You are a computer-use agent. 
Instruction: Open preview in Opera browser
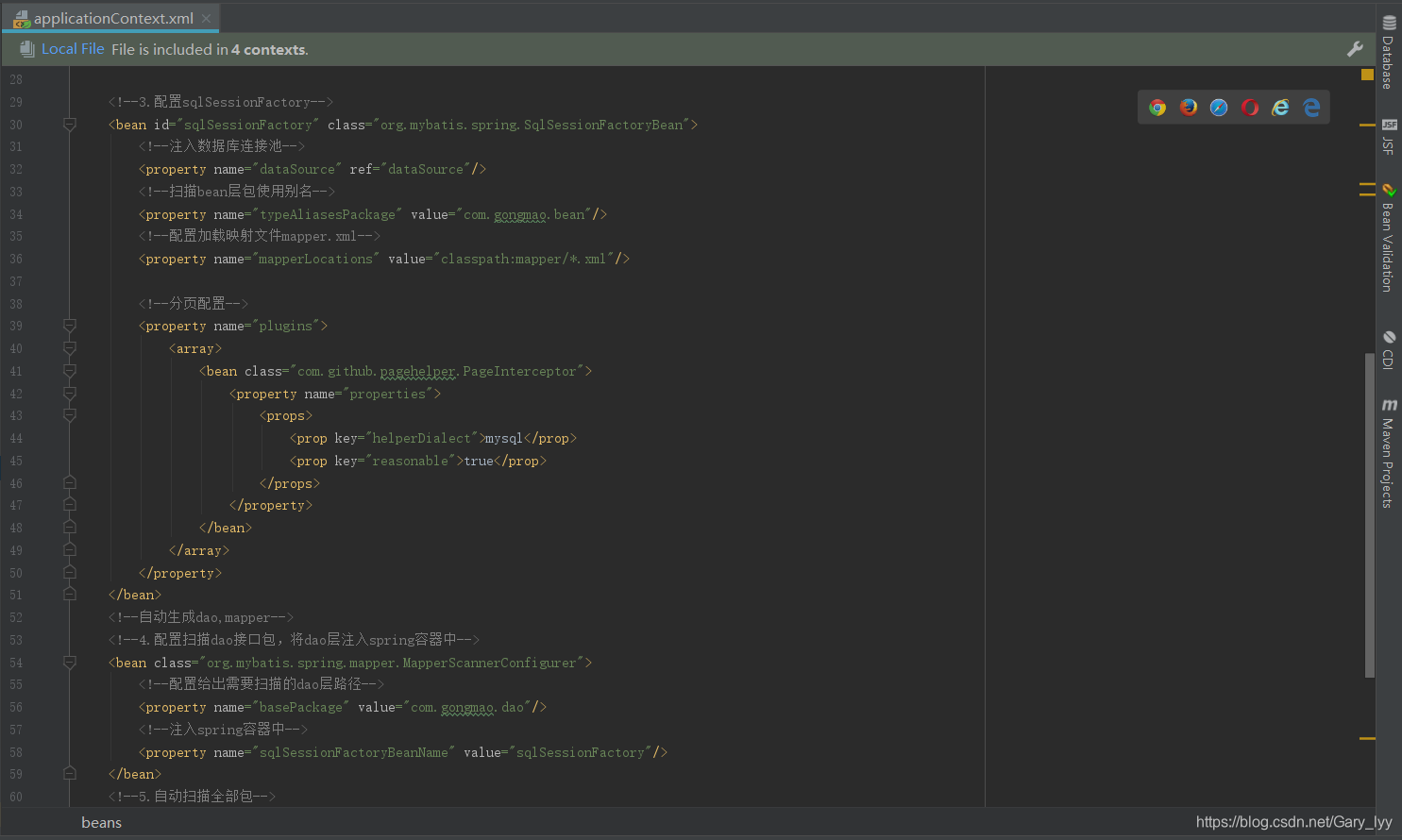1250,108
